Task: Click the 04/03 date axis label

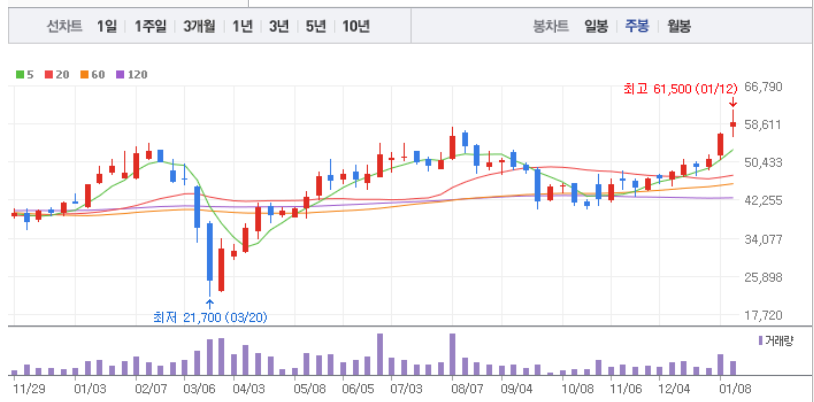Action: (249, 388)
